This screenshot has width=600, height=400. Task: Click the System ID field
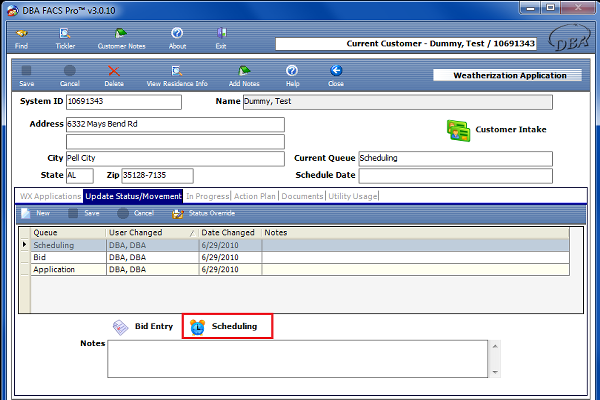[x=124, y=102]
